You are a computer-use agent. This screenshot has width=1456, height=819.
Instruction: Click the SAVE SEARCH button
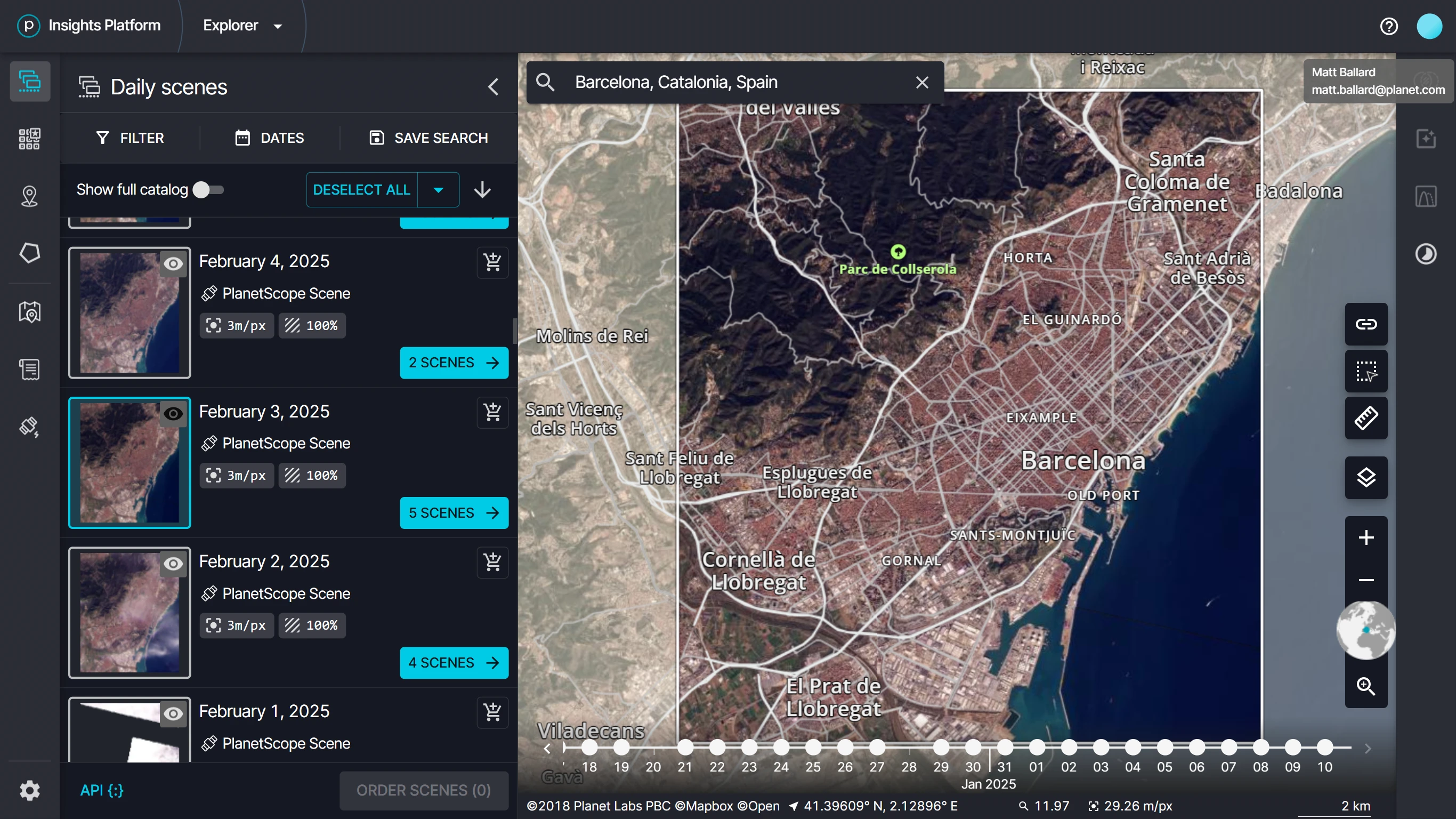[x=428, y=138]
